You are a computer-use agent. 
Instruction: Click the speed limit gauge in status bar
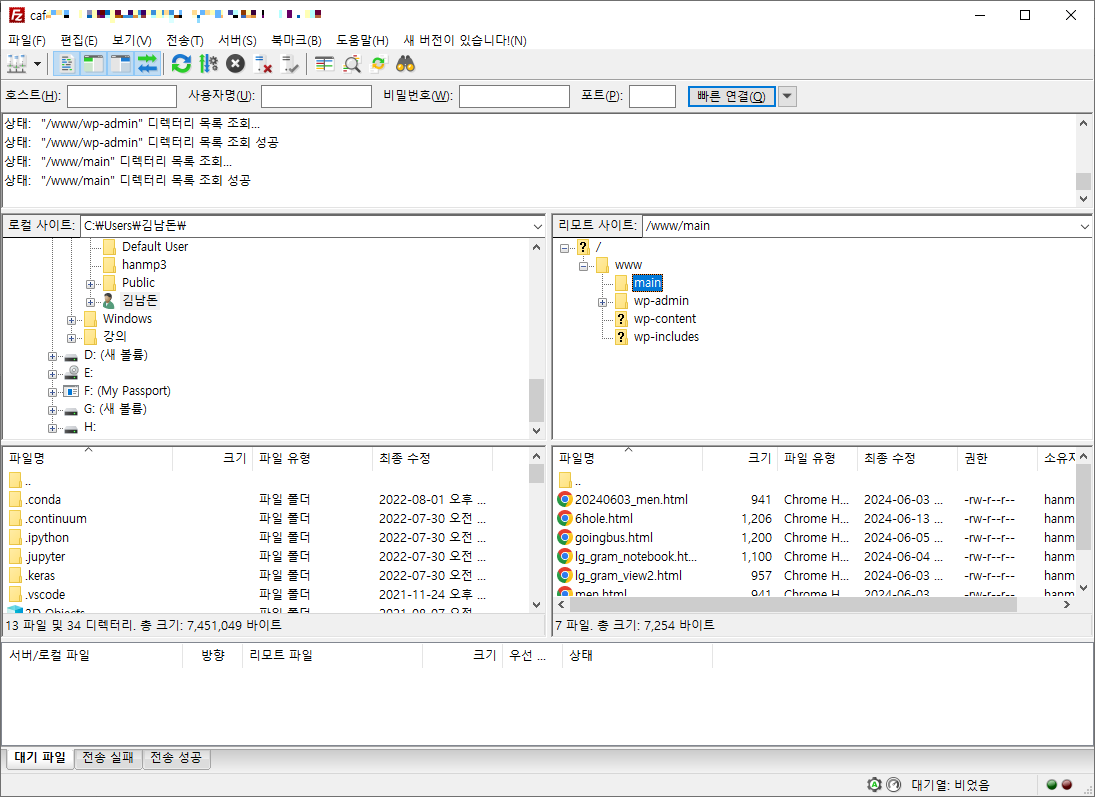tap(893, 784)
